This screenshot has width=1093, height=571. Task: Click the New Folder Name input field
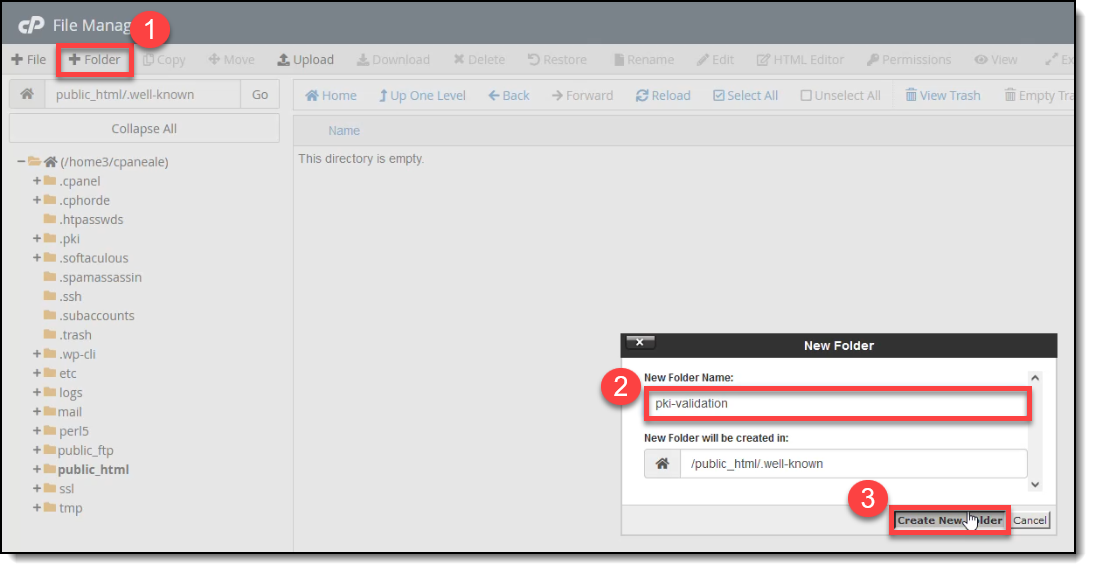(836, 404)
